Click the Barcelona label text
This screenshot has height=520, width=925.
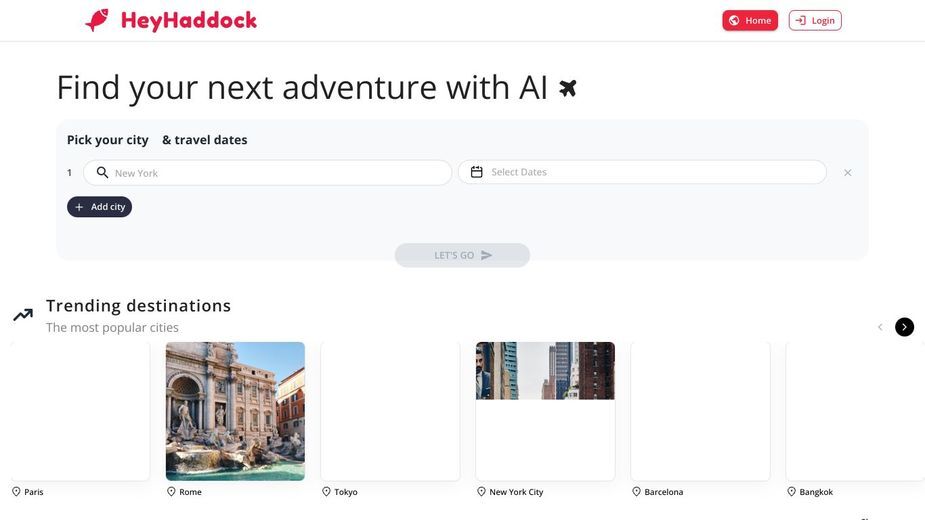tap(664, 492)
